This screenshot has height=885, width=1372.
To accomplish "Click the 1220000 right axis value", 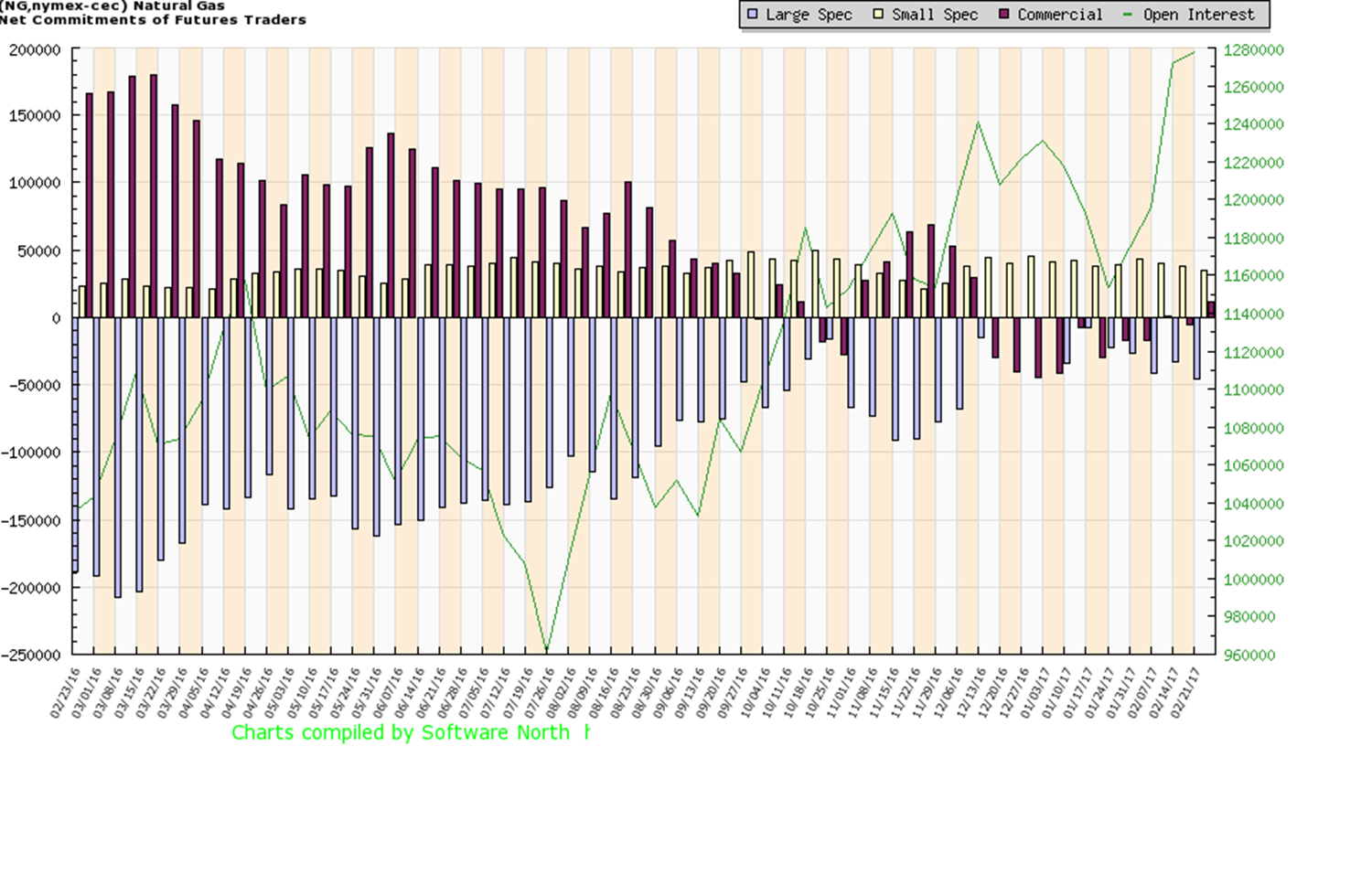I will tap(1253, 163).
